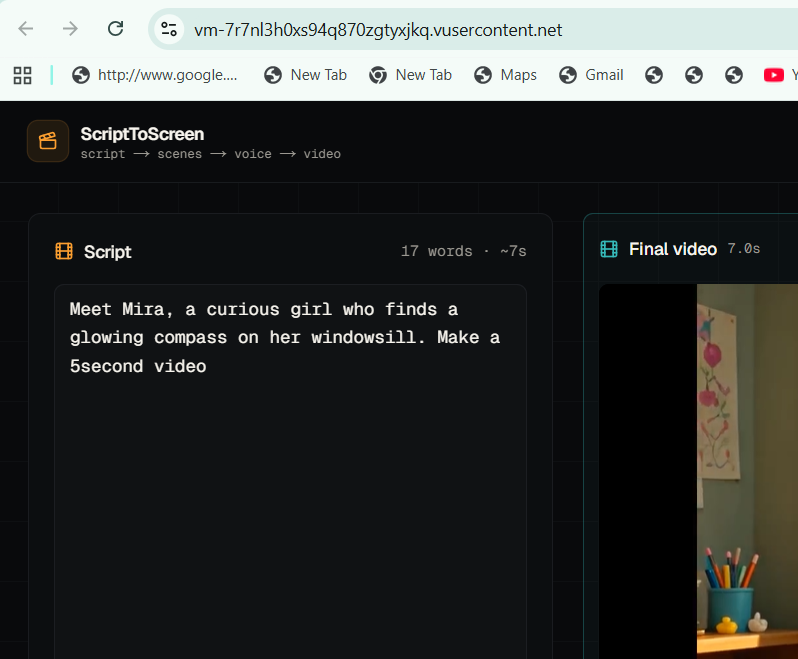Click into the script text area
This screenshot has width=798, height=659.
pyautogui.click(x=290, y=471)
